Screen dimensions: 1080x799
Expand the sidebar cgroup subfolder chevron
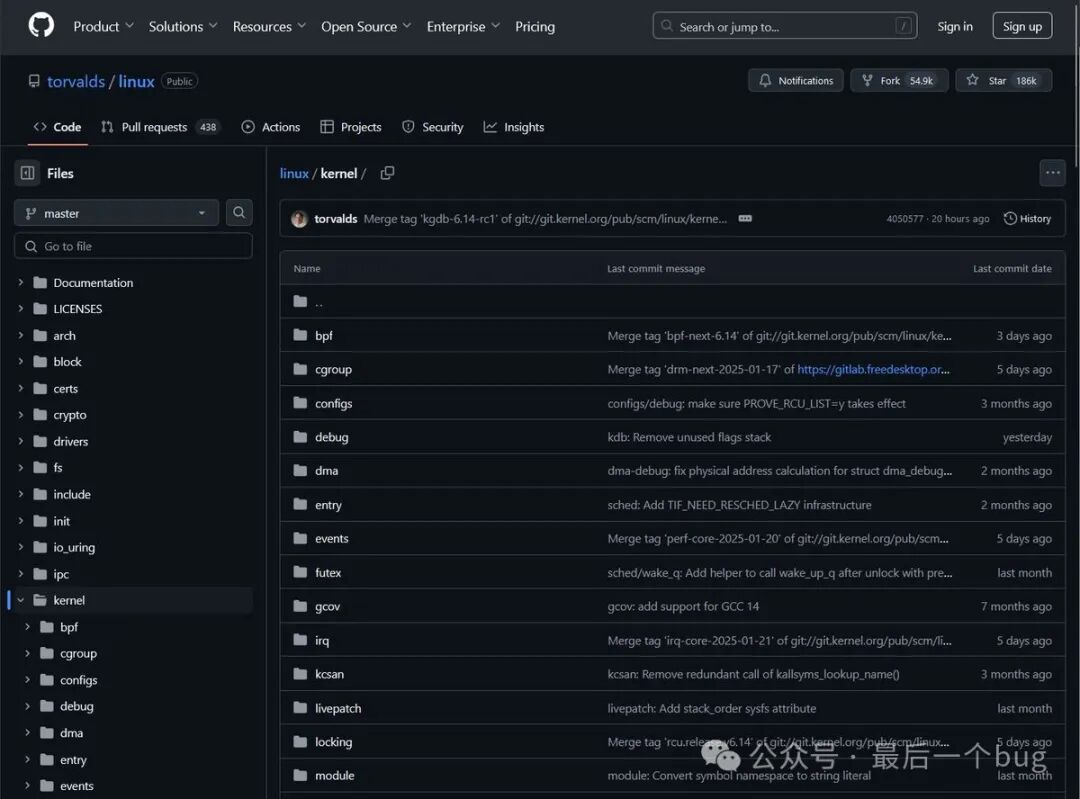tap(28, 653)
